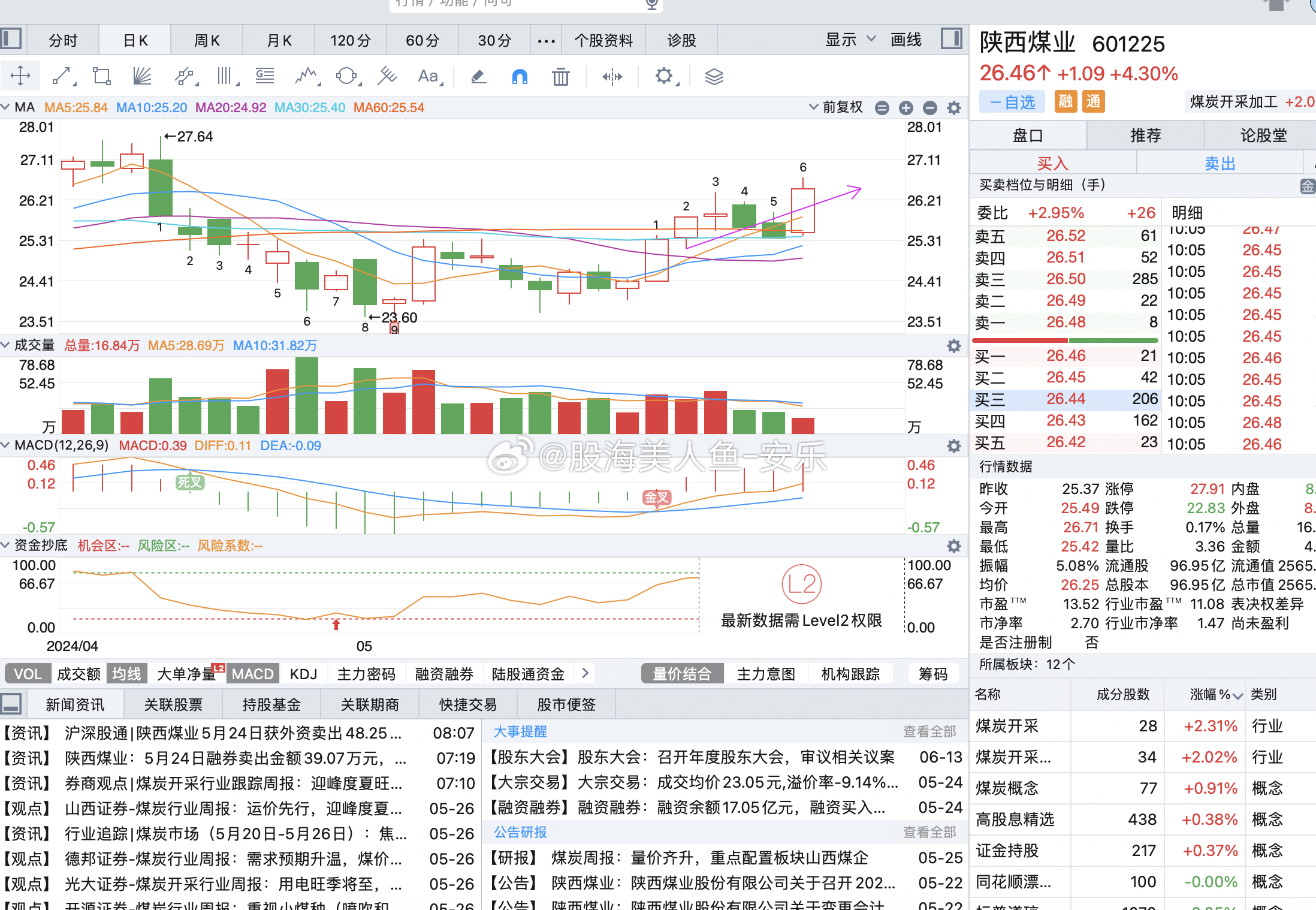Select the eraser tool
1316x910 pixels.
click(x=478, y=76)
